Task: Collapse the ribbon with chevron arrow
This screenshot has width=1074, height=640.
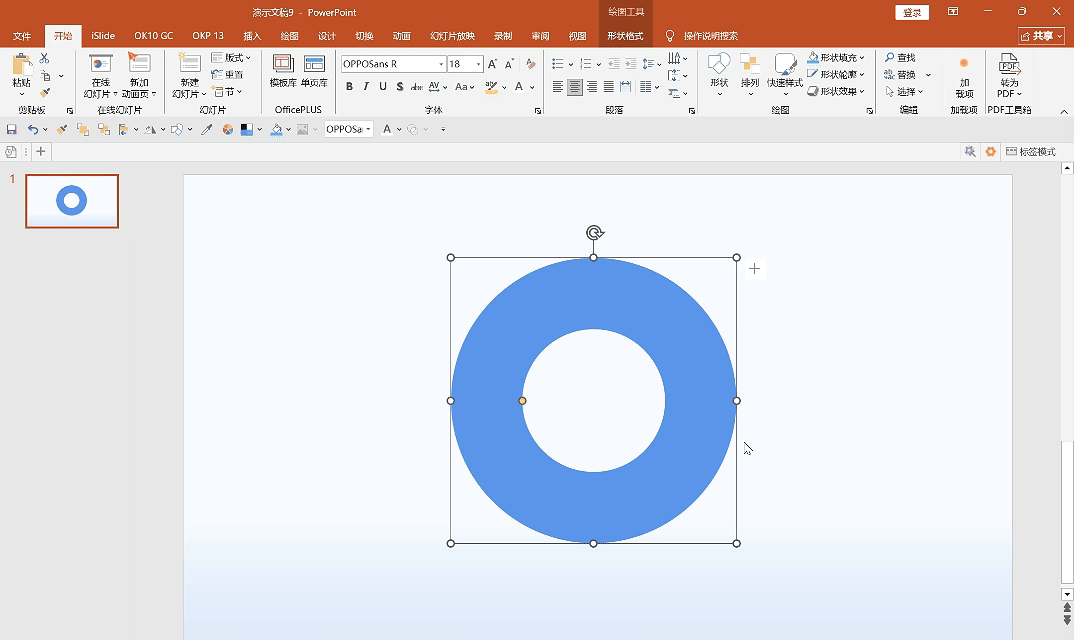Action: [1064, 111]
